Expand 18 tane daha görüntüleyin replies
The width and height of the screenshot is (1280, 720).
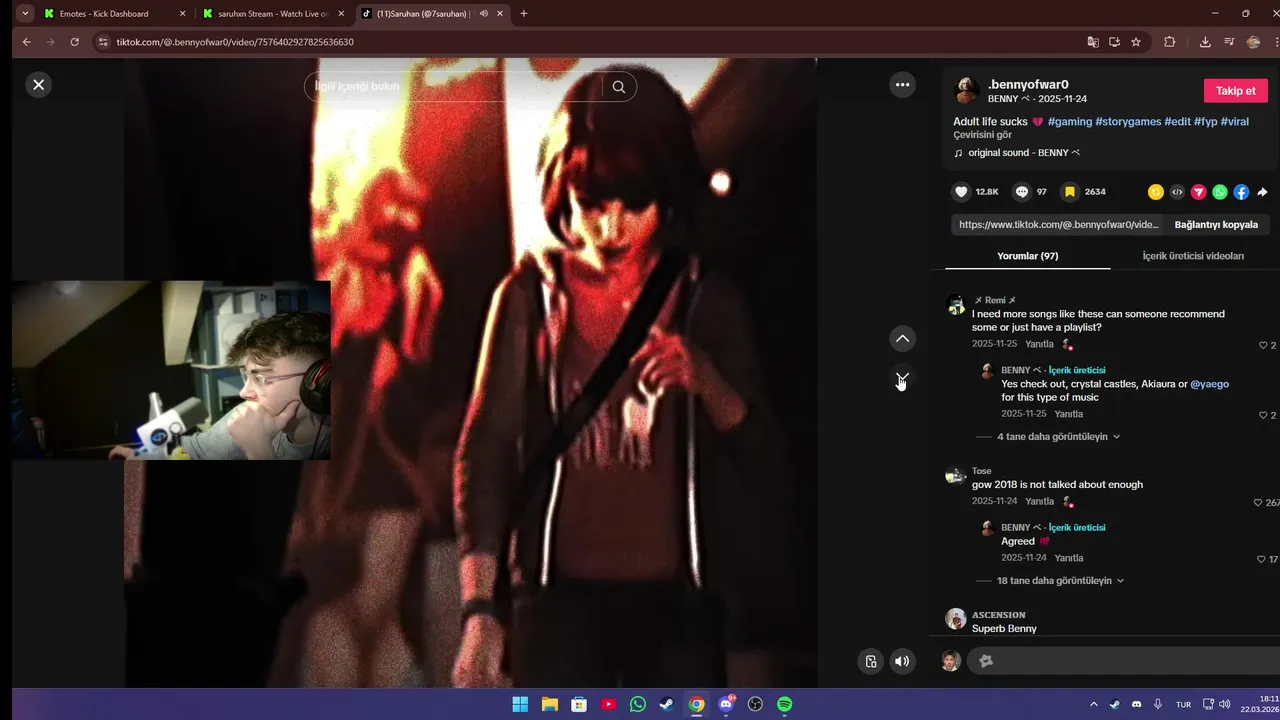point(1060,581)
